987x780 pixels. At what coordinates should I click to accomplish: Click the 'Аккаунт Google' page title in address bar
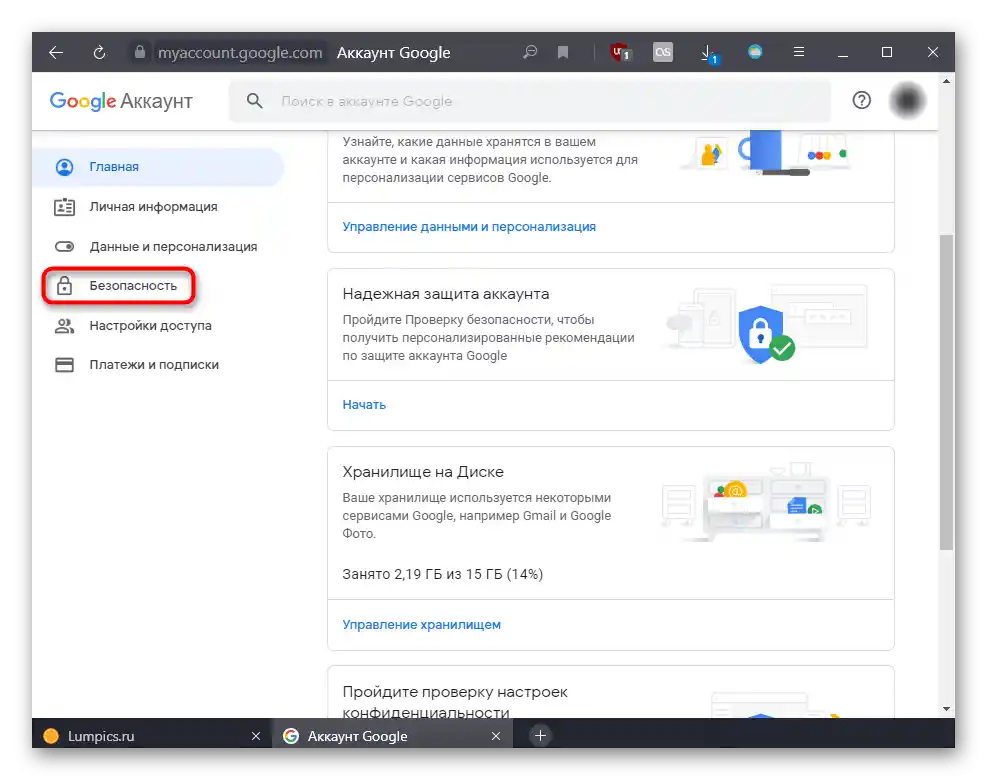(393, 53)
